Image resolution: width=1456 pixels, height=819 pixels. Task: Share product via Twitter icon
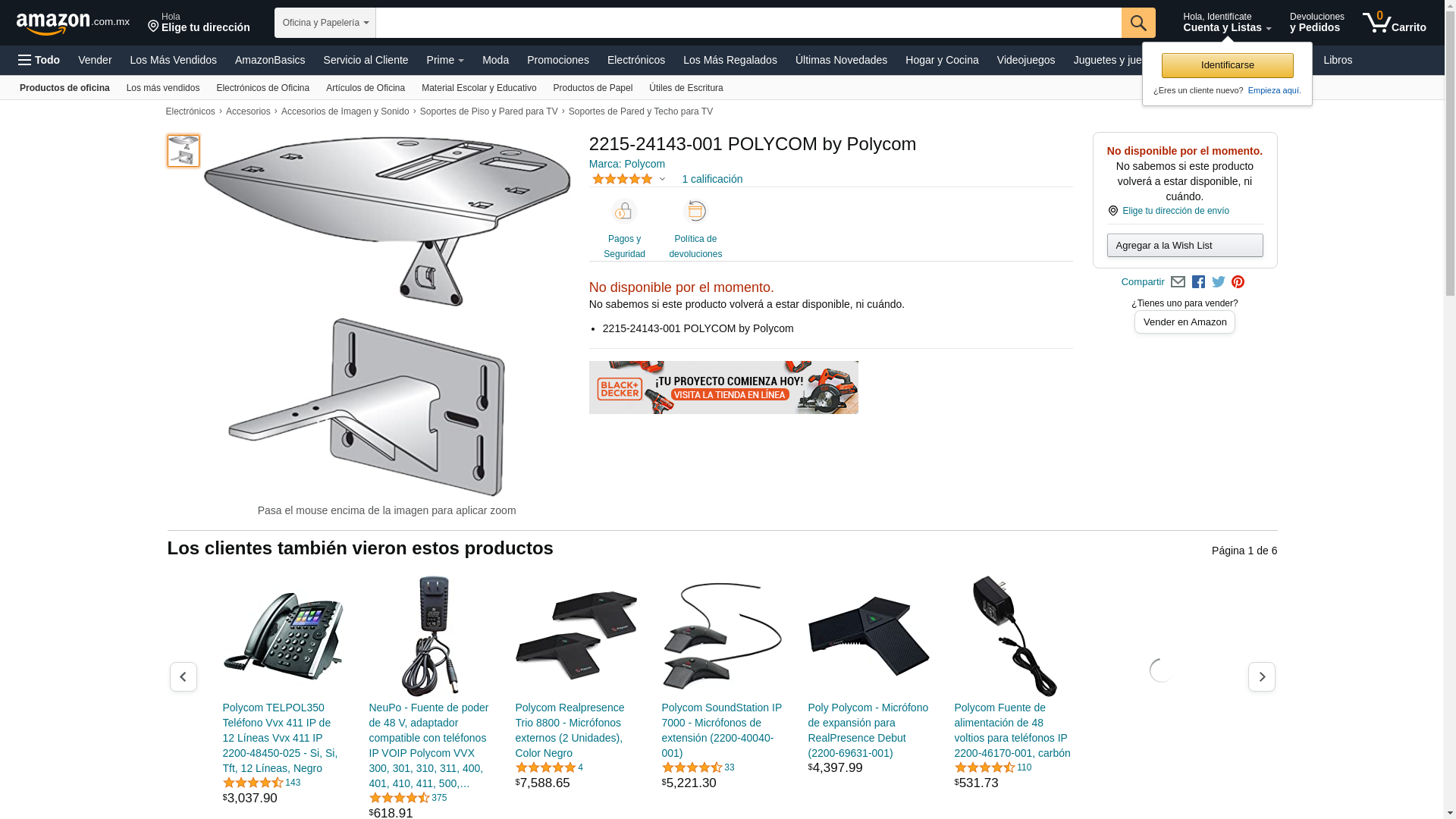pyautogui.click(x=1219, y=282)
